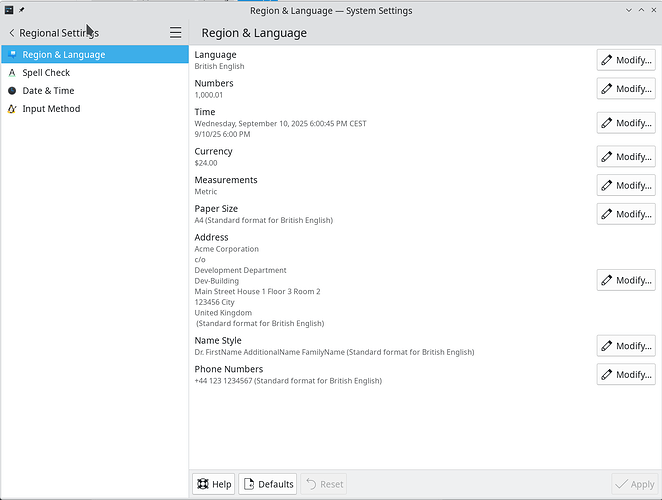Click the Help button
Viewport: 662px width, 500px height.
pos(214,484)
